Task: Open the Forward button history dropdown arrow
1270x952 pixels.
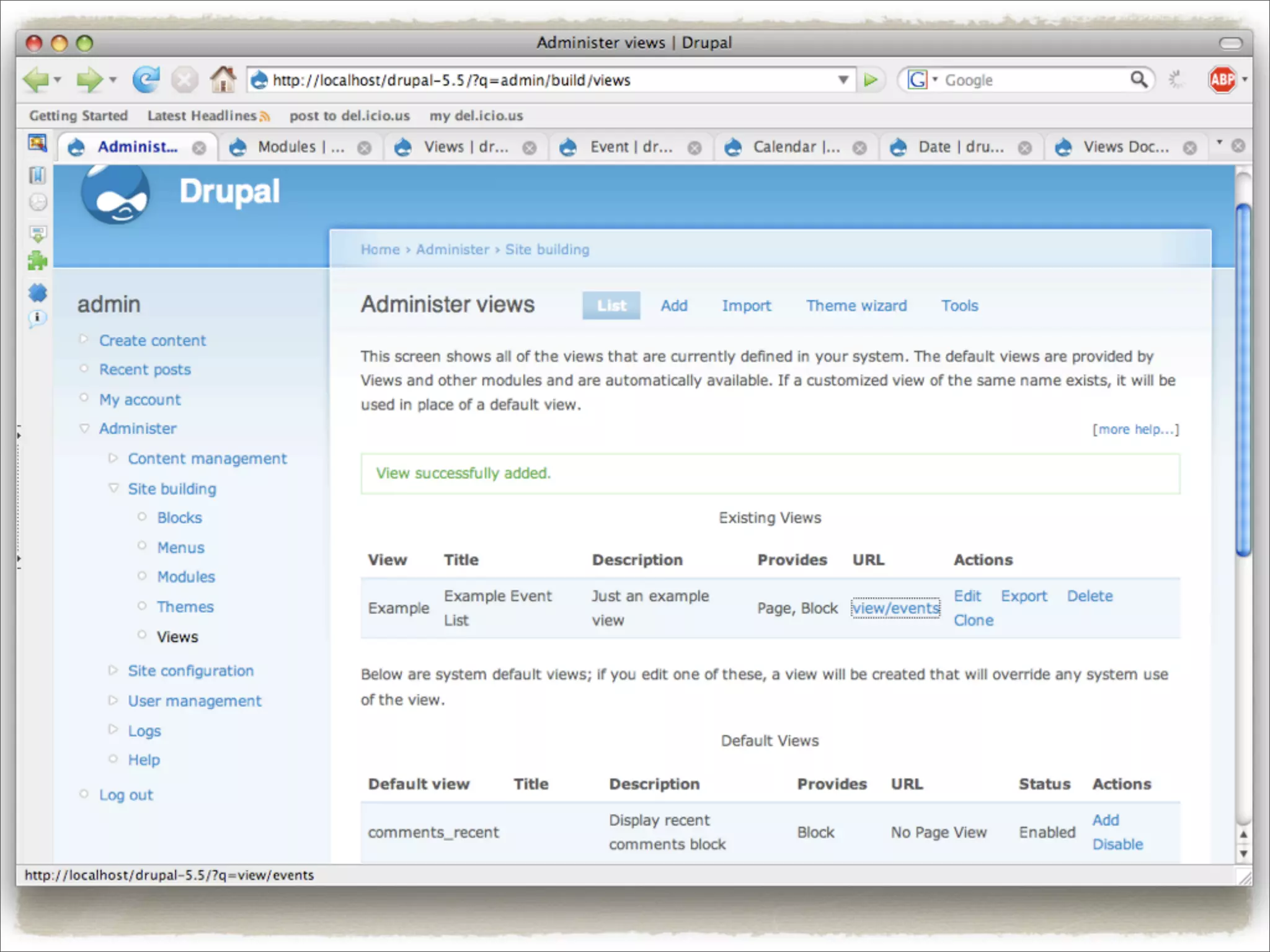Action: pyautogui.click(x=113, y=80)
